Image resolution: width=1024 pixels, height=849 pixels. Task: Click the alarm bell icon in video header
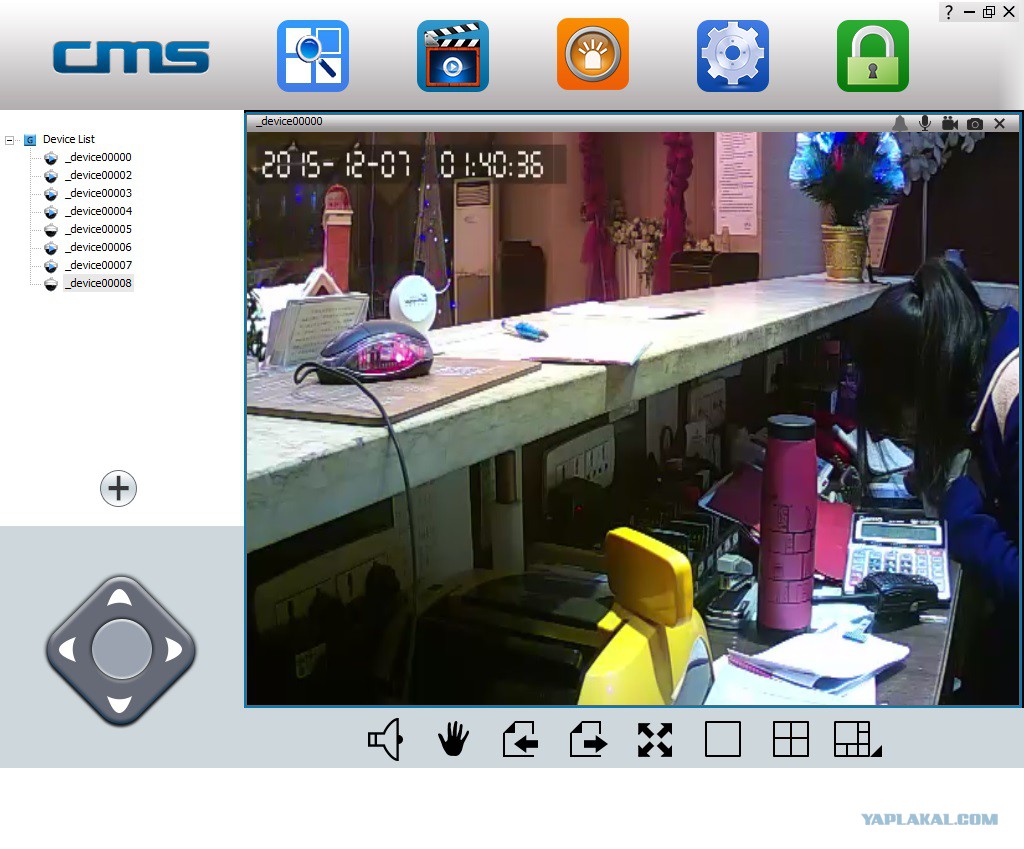900,123
